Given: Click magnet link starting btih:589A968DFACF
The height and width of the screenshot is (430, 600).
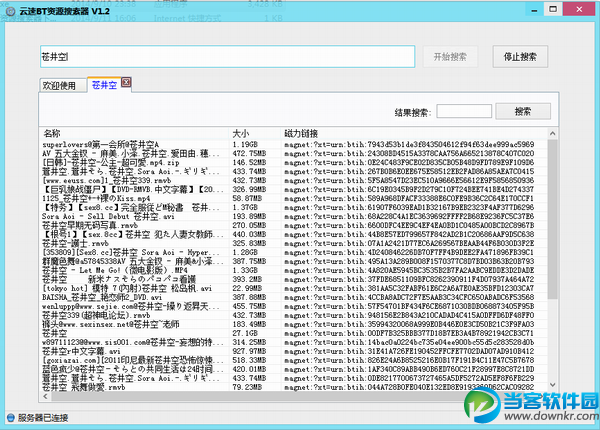Looking at the screenshot, I should click(409, 199).
